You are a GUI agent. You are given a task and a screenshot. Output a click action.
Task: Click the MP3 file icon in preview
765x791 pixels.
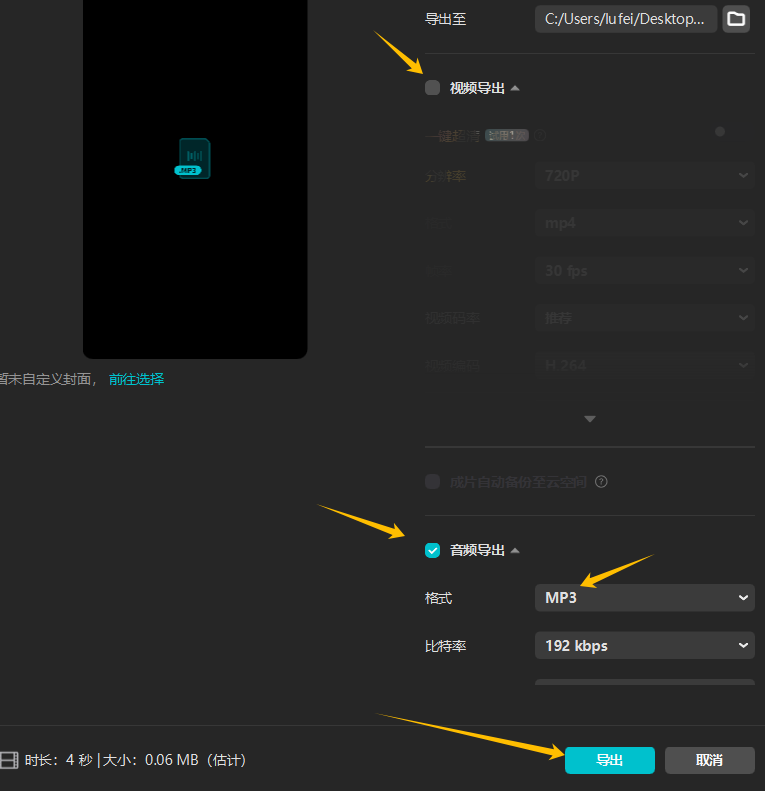pyautogui.click(x=193, y=158)
